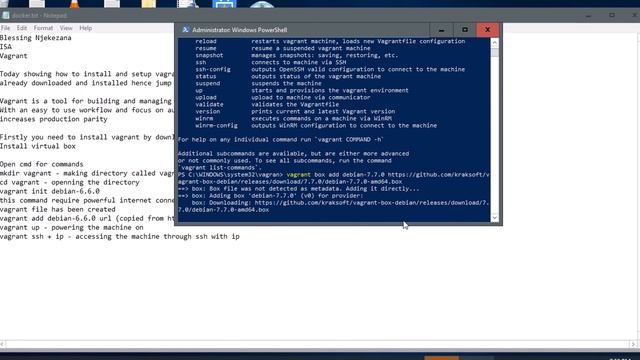The width and height of the screenshot is (640, 360).
Task: Click the 'Today showing how to install' line
Action: [x=87, y=74]
